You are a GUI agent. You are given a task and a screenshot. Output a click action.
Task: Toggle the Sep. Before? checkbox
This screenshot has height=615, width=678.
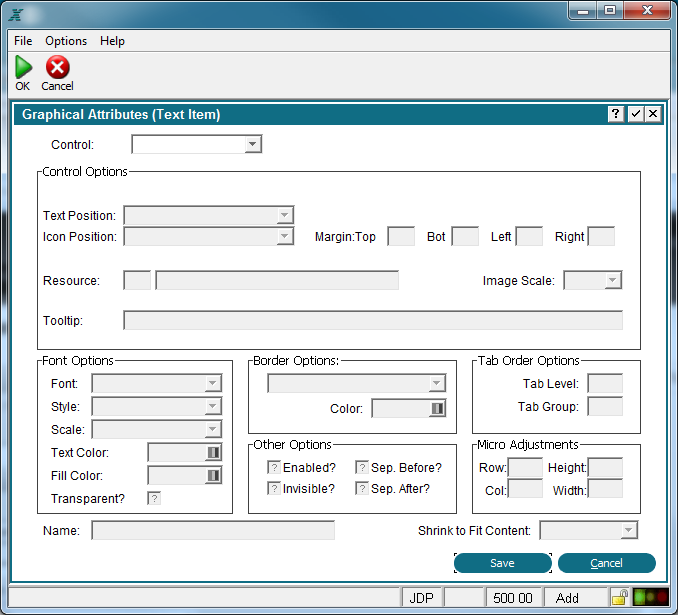(x=362, y=468)
